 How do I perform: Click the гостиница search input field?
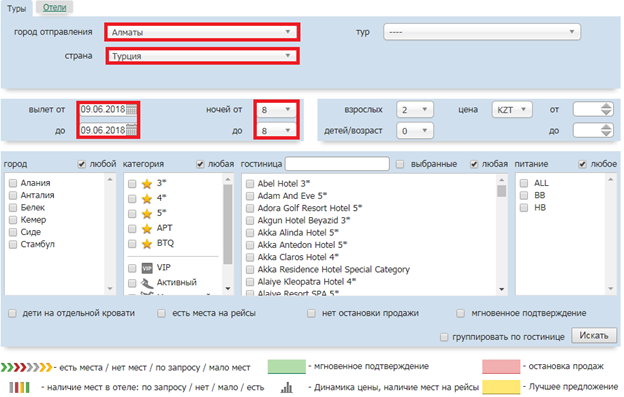pyautogui.click(x=337, y=164)
